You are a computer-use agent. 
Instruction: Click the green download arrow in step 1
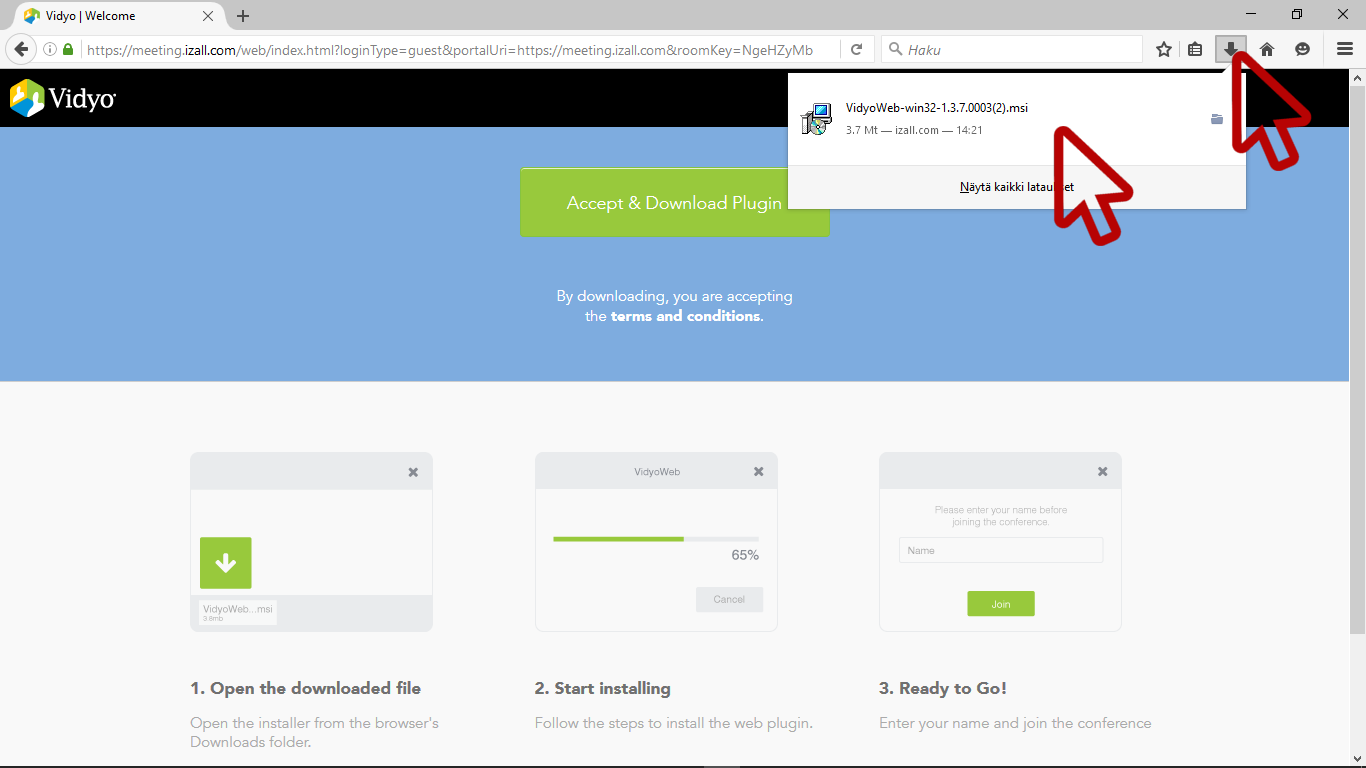pyautogui.click(x=226, y=563)
